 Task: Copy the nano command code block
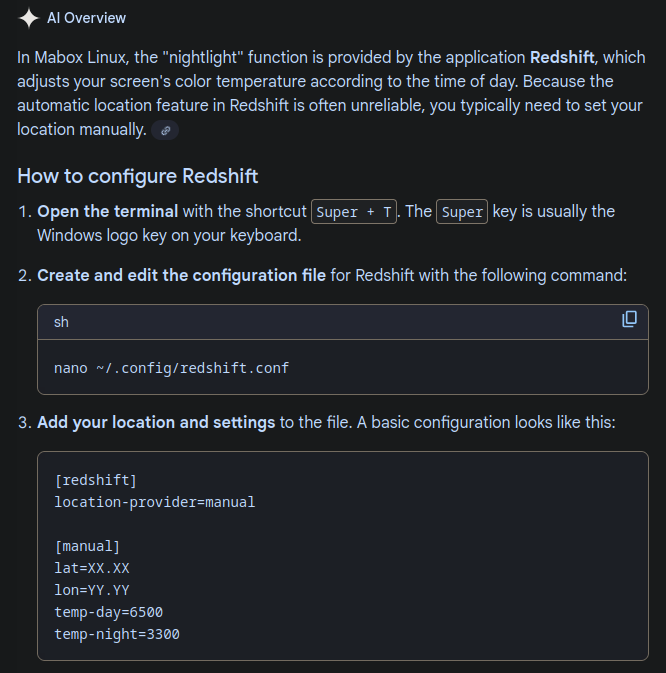coord(629,320)
